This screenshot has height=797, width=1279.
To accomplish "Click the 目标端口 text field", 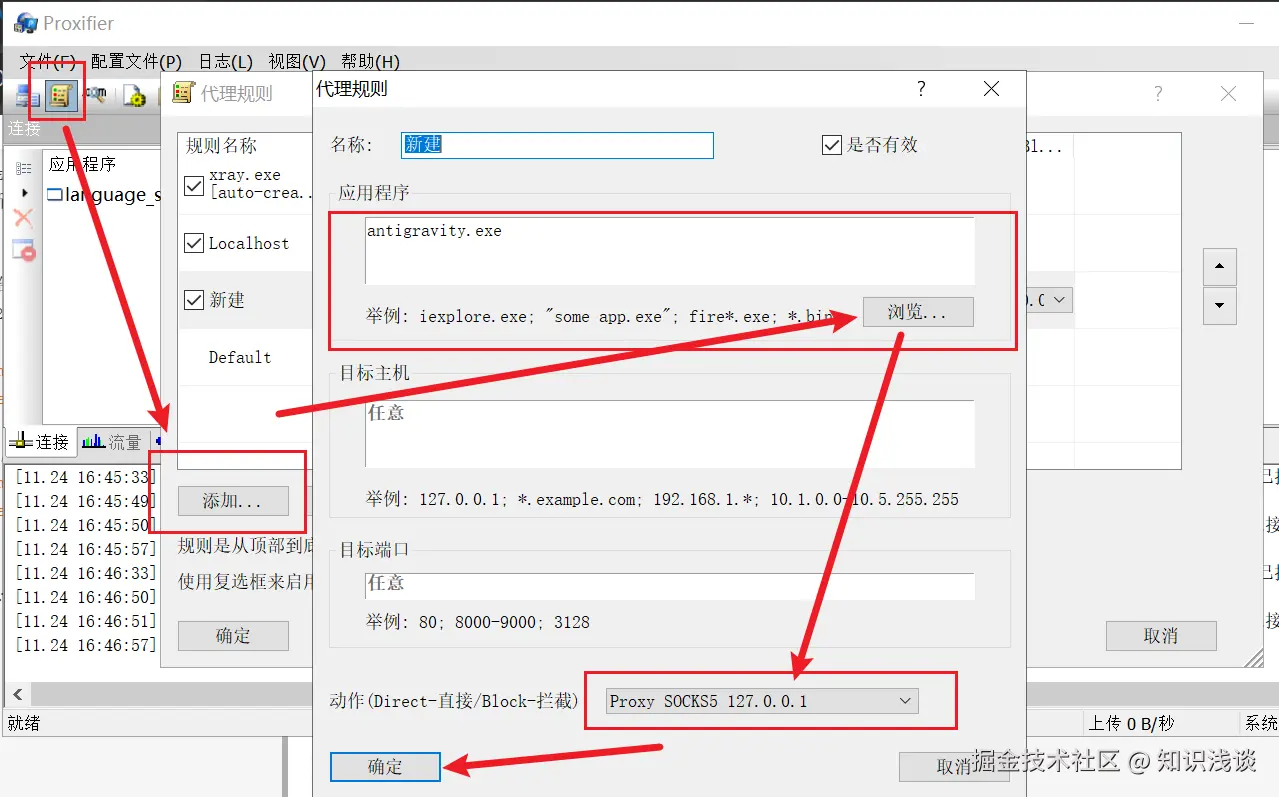I will (x=670, y=585).
